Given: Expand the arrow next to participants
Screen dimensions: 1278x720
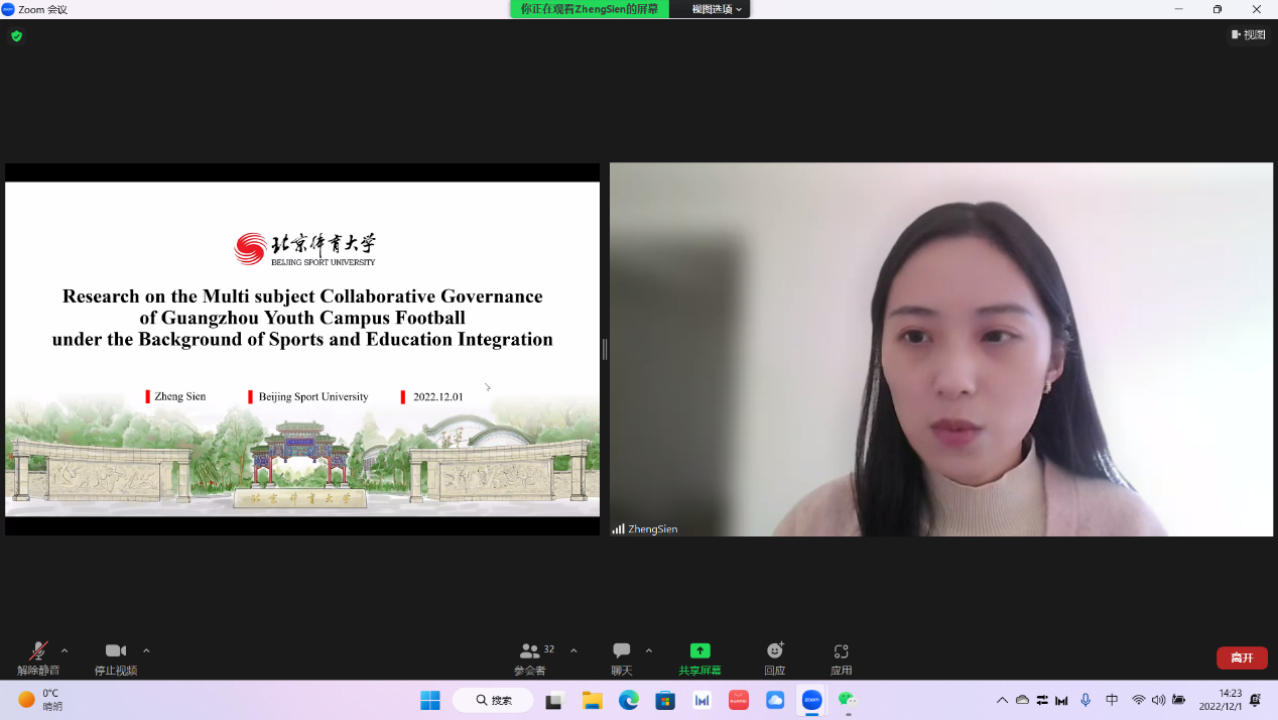Looking at the screenshot, I should point(574,651).
